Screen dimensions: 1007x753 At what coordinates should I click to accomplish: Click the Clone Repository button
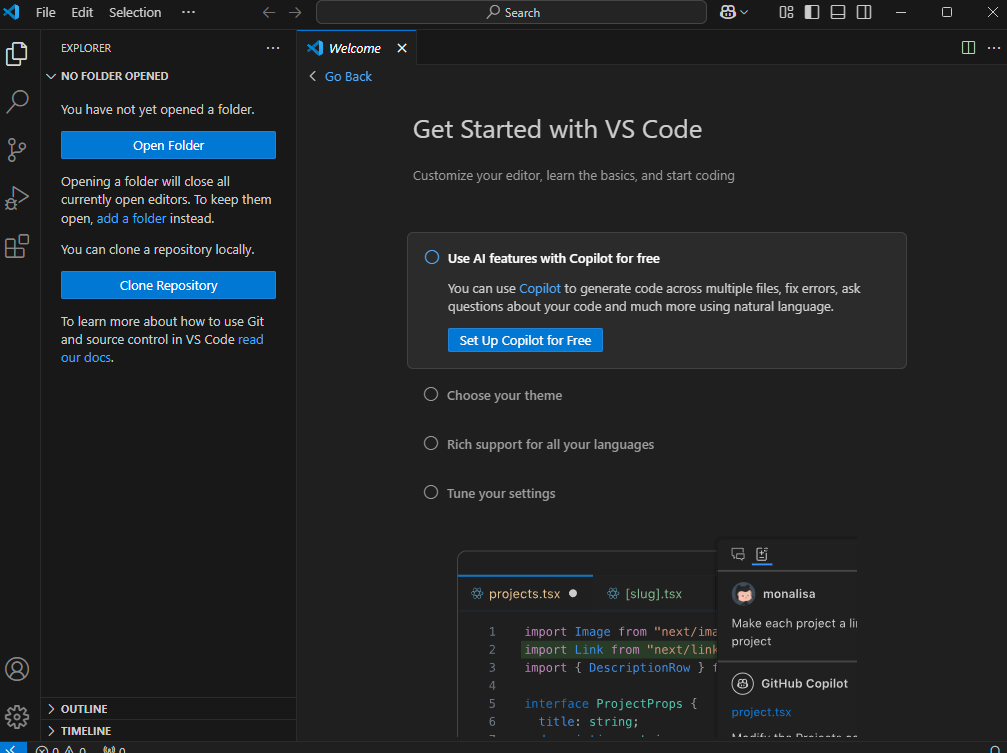tap(168, 285)
